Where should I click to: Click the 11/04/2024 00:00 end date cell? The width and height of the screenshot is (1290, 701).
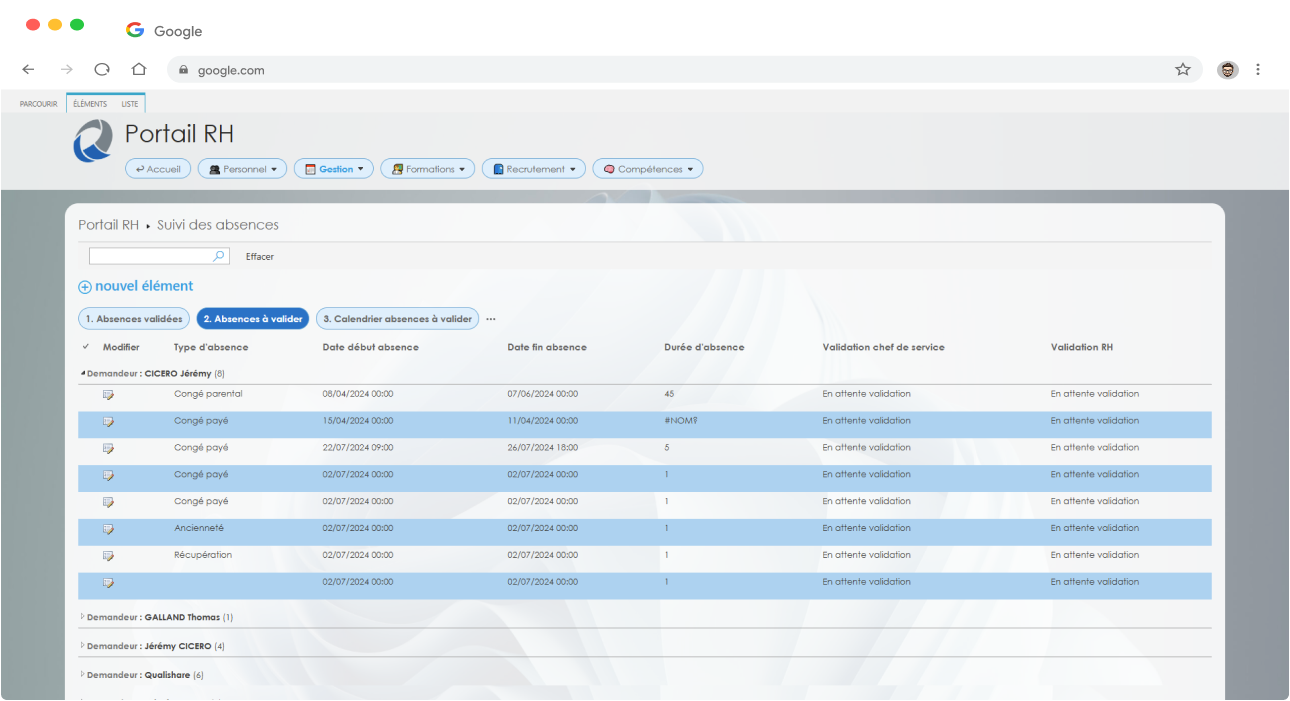(543, 421)
